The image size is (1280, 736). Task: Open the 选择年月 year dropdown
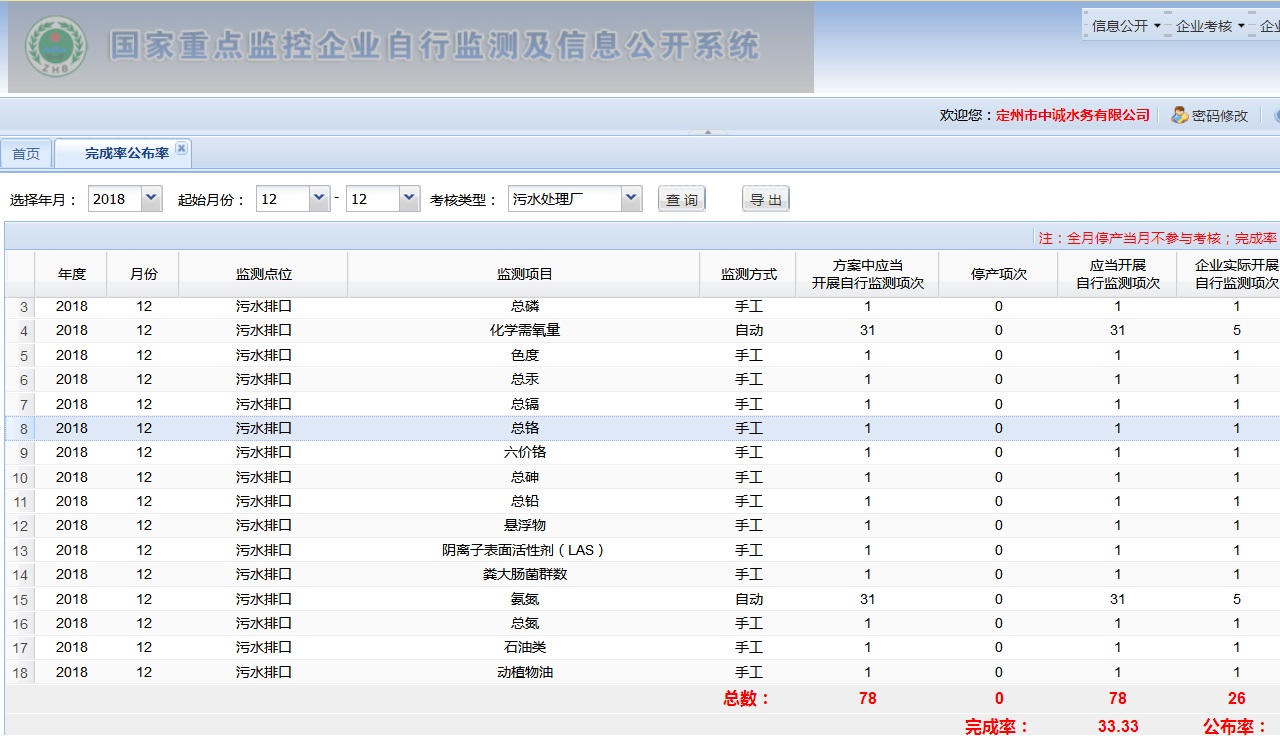click(x=151, y=199)
